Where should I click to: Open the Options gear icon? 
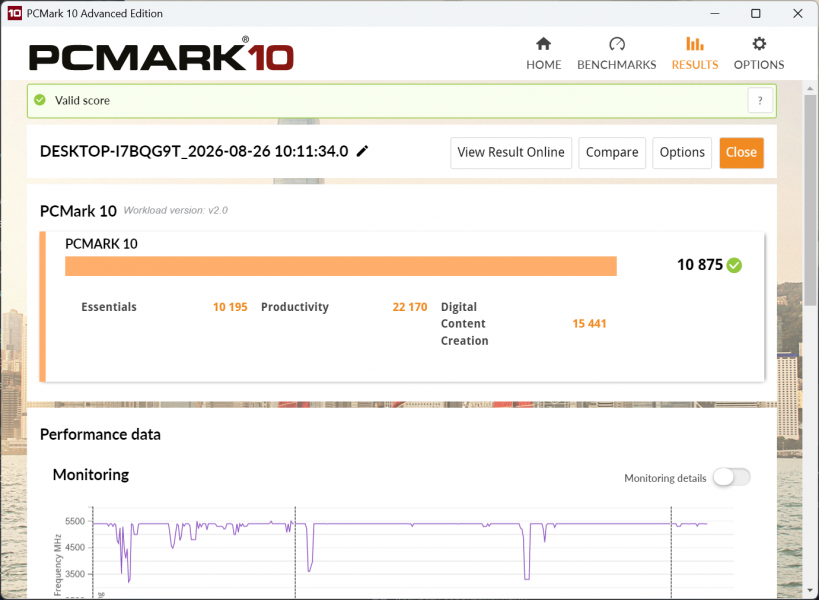click(x=759, y=44)
